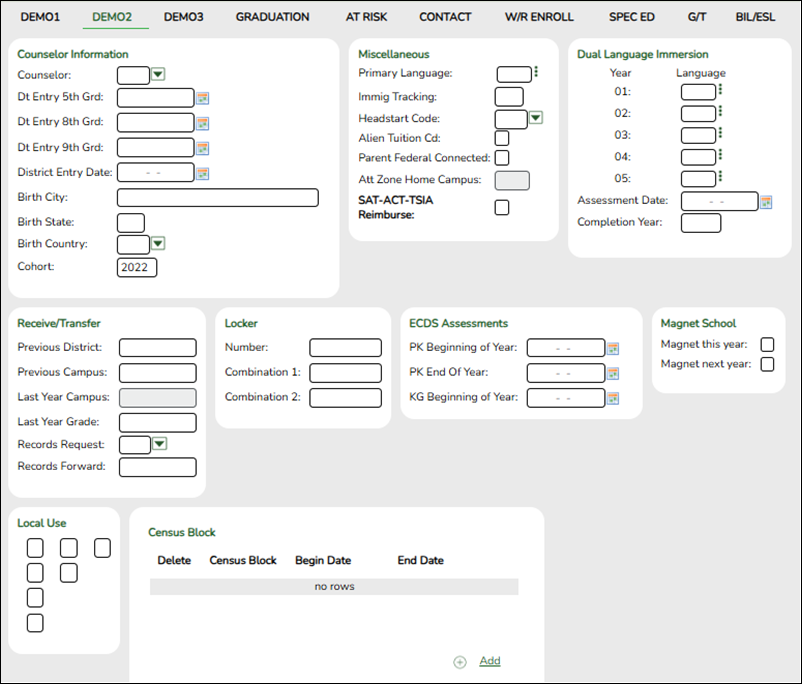This screenshot has width=802, height=684.
Task: Open calendar for Dt Entry 8th Grd
Action: click(203, 123)
